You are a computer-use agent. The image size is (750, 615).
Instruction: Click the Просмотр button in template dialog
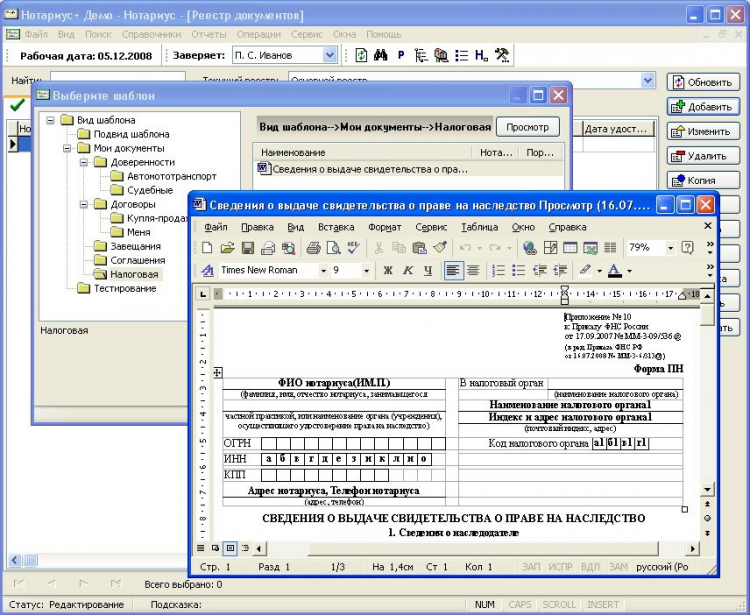528,127
